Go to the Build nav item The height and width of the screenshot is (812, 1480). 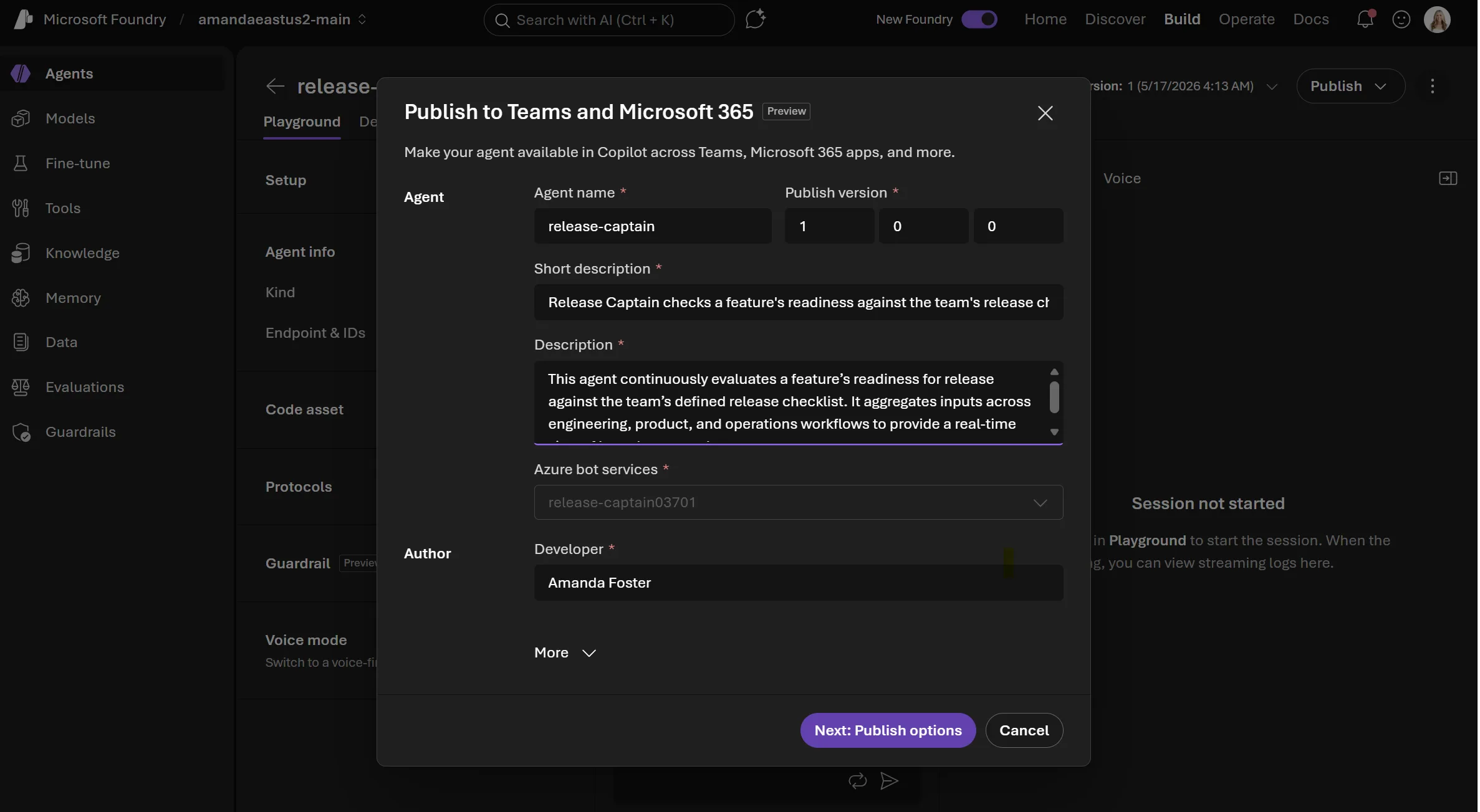point(1182,19)
